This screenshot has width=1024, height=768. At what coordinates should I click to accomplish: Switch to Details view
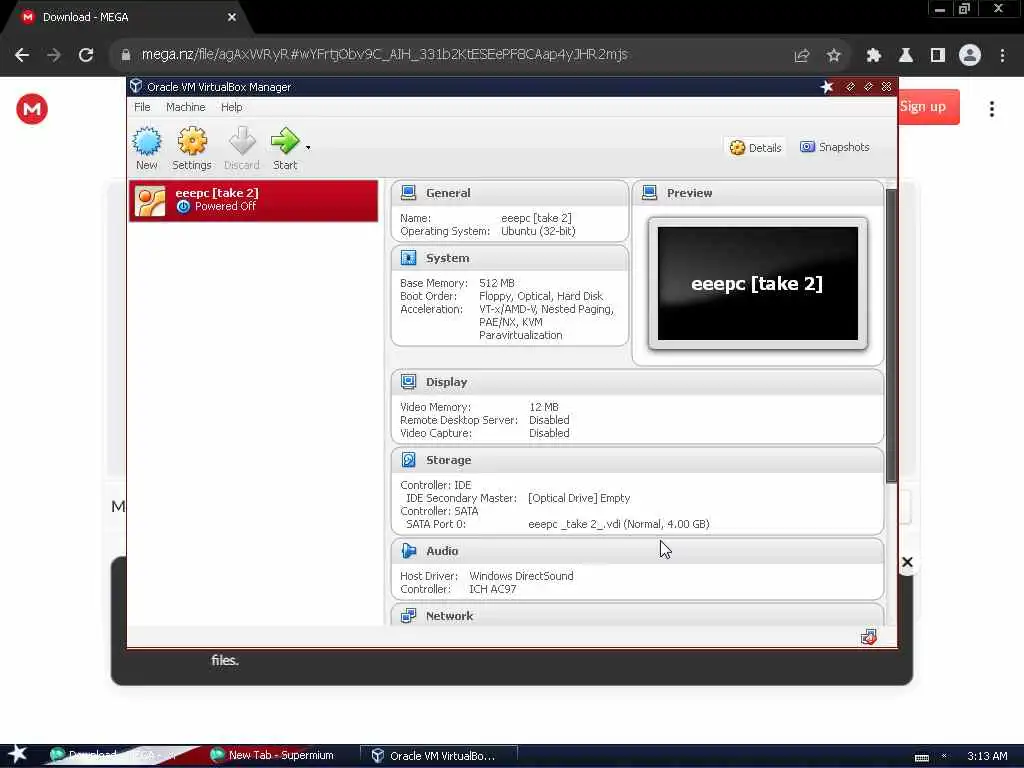pos(755,148)
